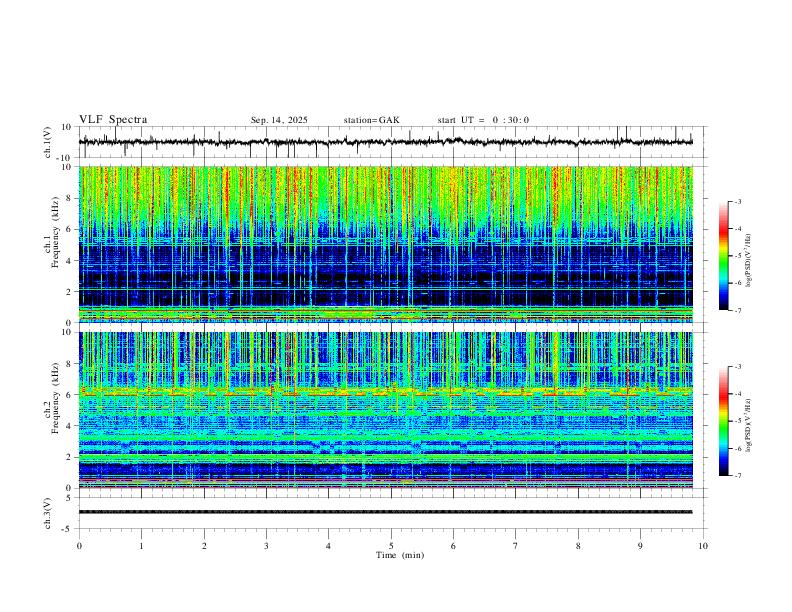
Task: Click the ch.1 spectrogram color scale bar
Action: [x=723, y=256]
